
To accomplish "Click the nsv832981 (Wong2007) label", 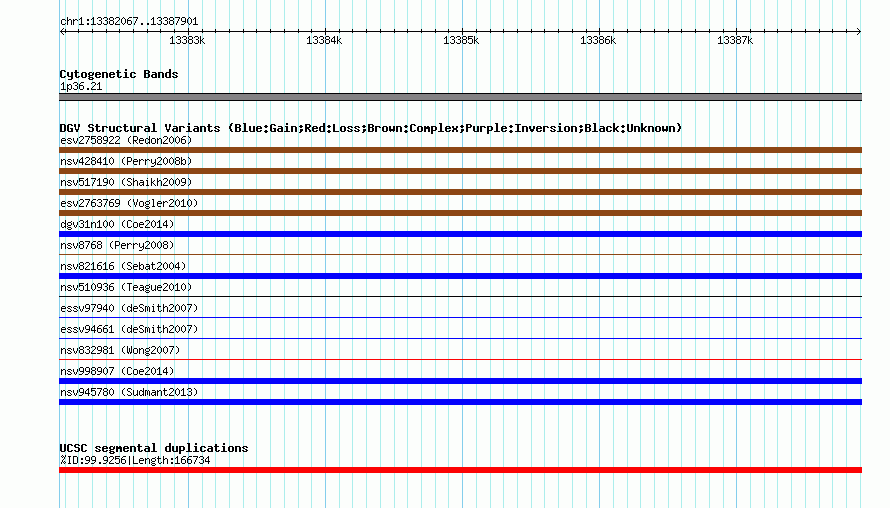I will [x=120, y=350].
